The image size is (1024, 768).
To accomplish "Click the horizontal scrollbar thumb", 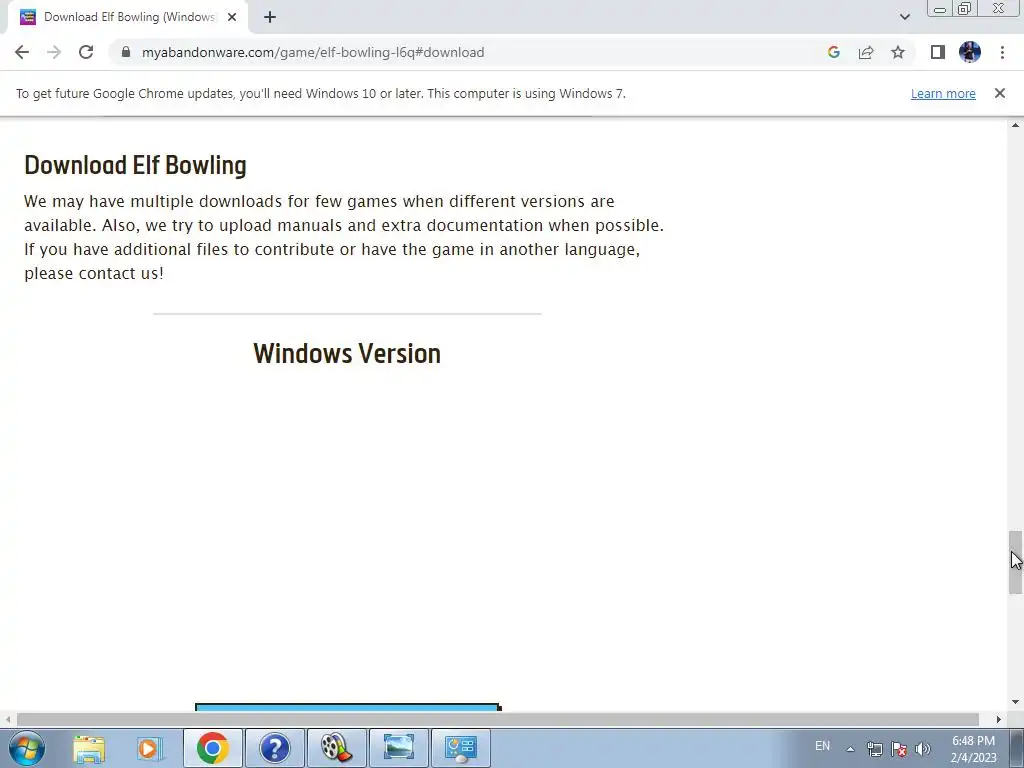I will coord(498,719).
